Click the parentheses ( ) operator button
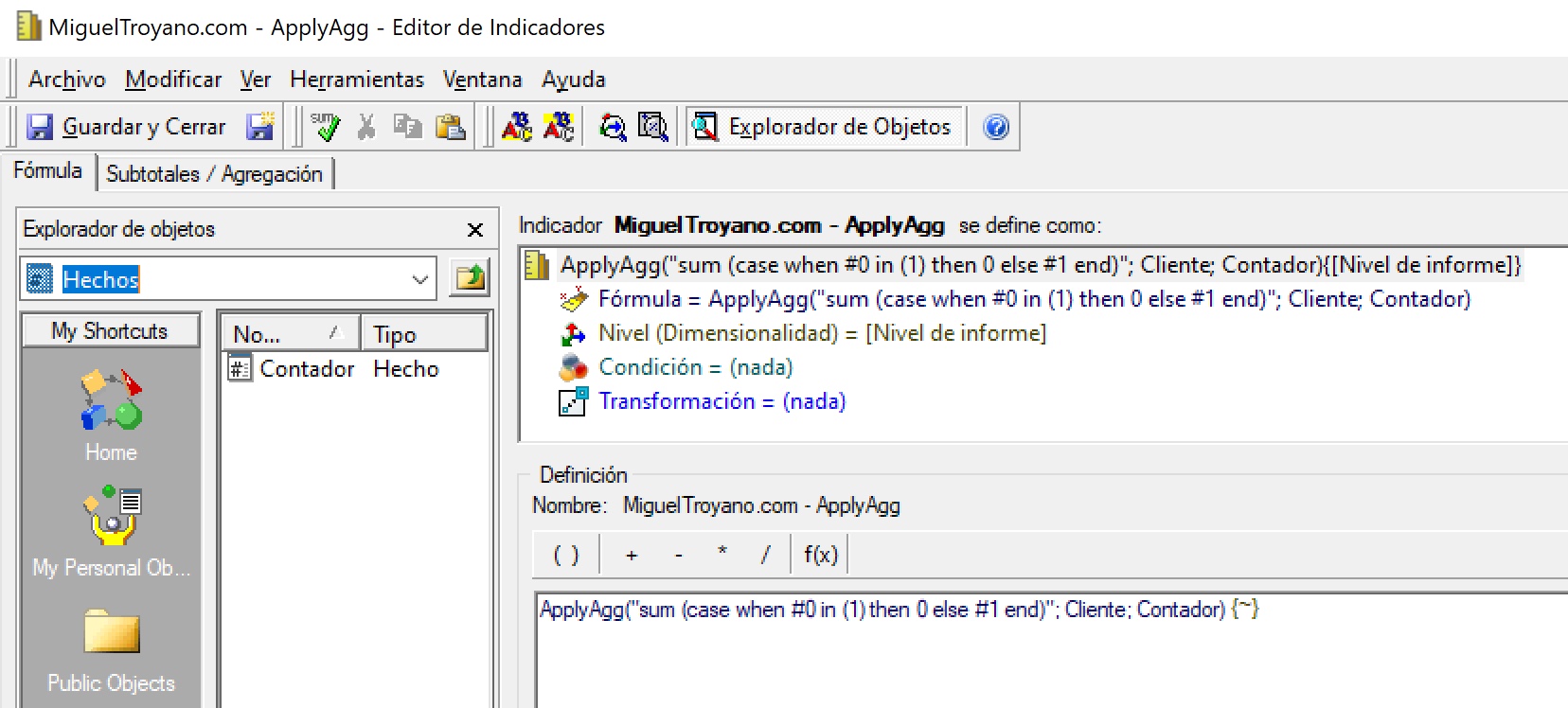This screenshot has height=708, width=1568. pos(566,555)
